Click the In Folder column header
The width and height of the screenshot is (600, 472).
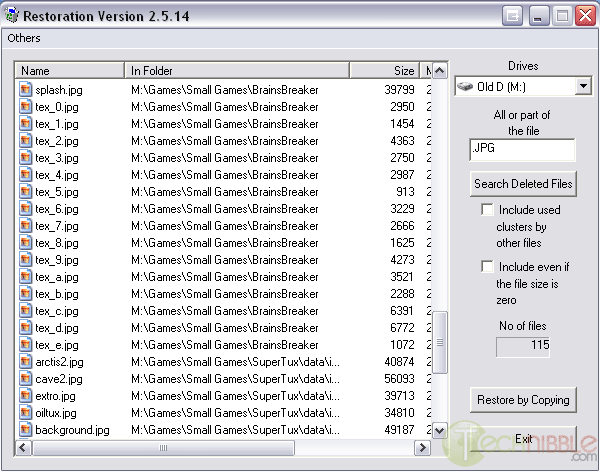[x=236, y=71]
